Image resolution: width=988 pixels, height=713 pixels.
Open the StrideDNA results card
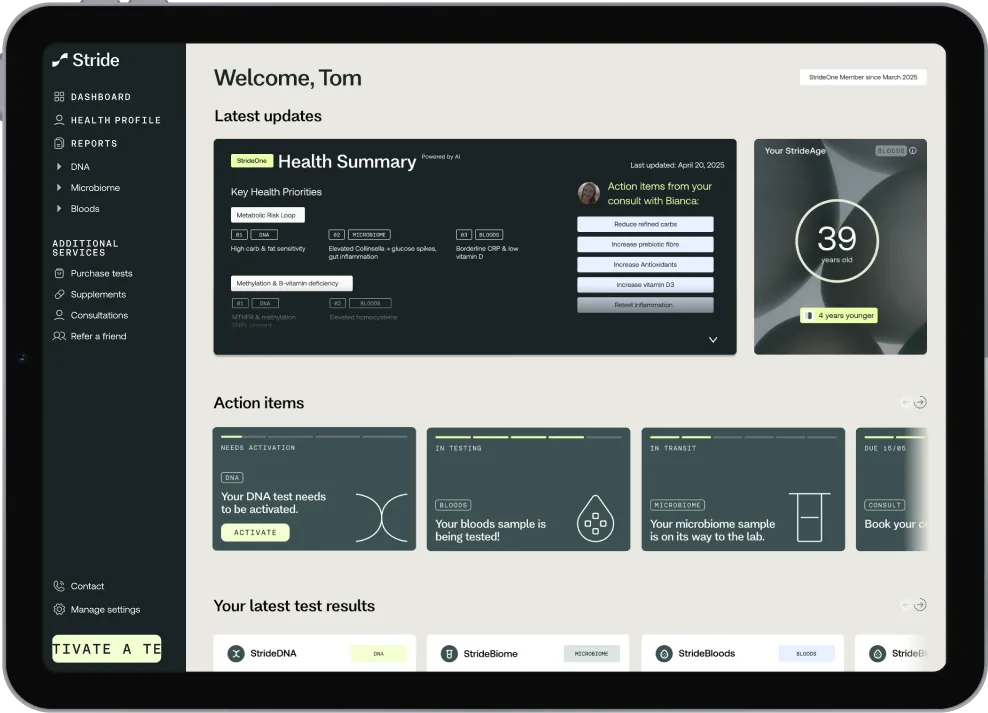314,653
